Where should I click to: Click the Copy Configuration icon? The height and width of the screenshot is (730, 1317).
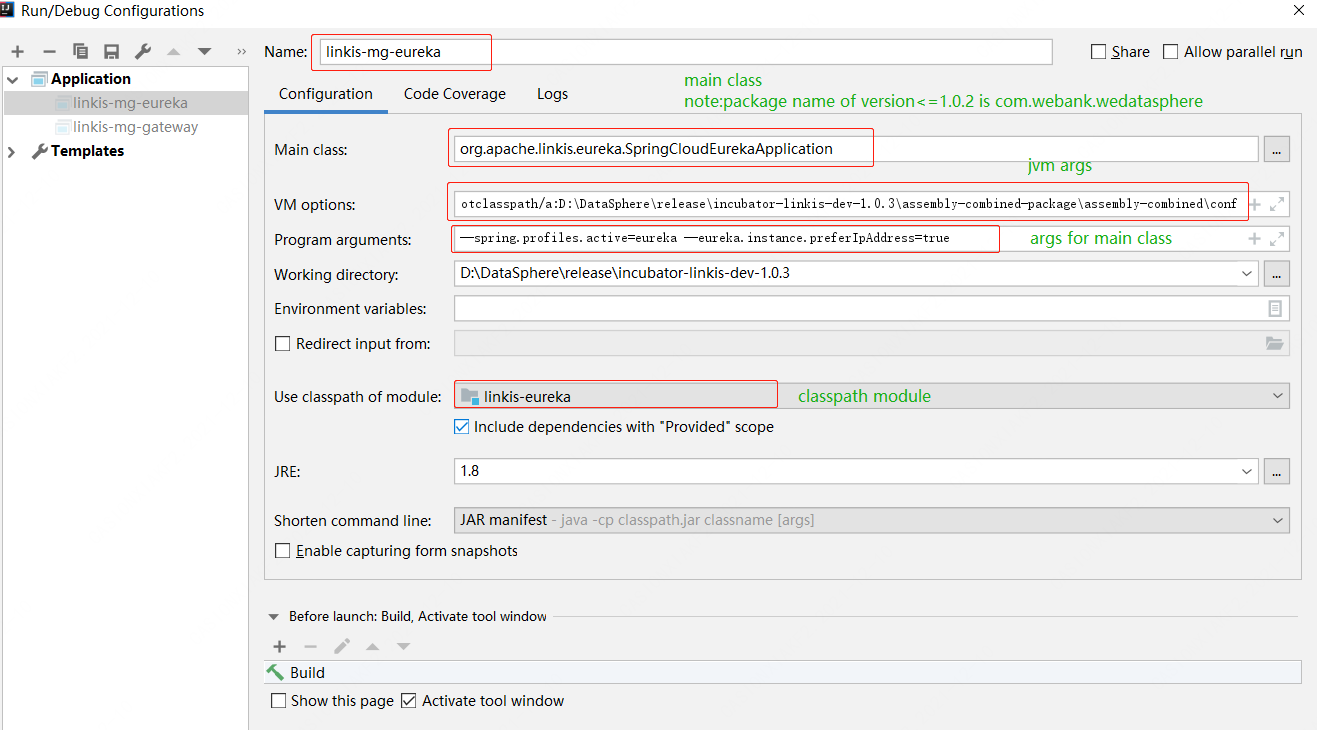tap(80, 51)
